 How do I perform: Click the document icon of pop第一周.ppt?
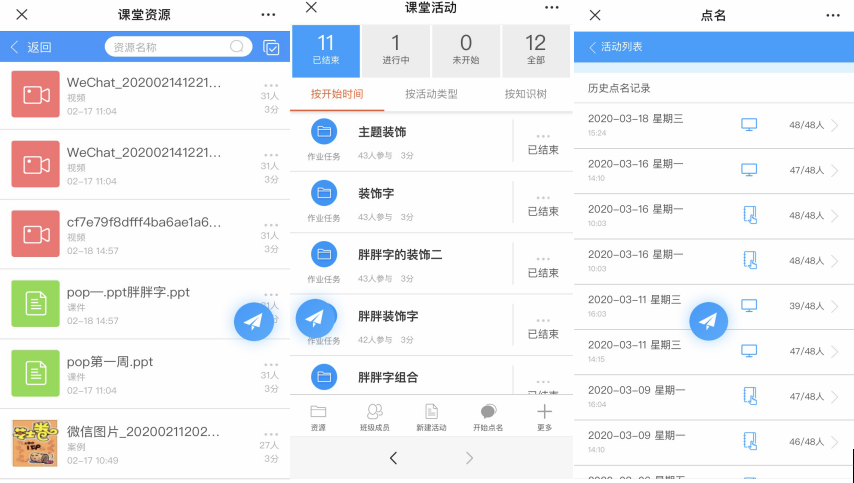click(36, 372)
